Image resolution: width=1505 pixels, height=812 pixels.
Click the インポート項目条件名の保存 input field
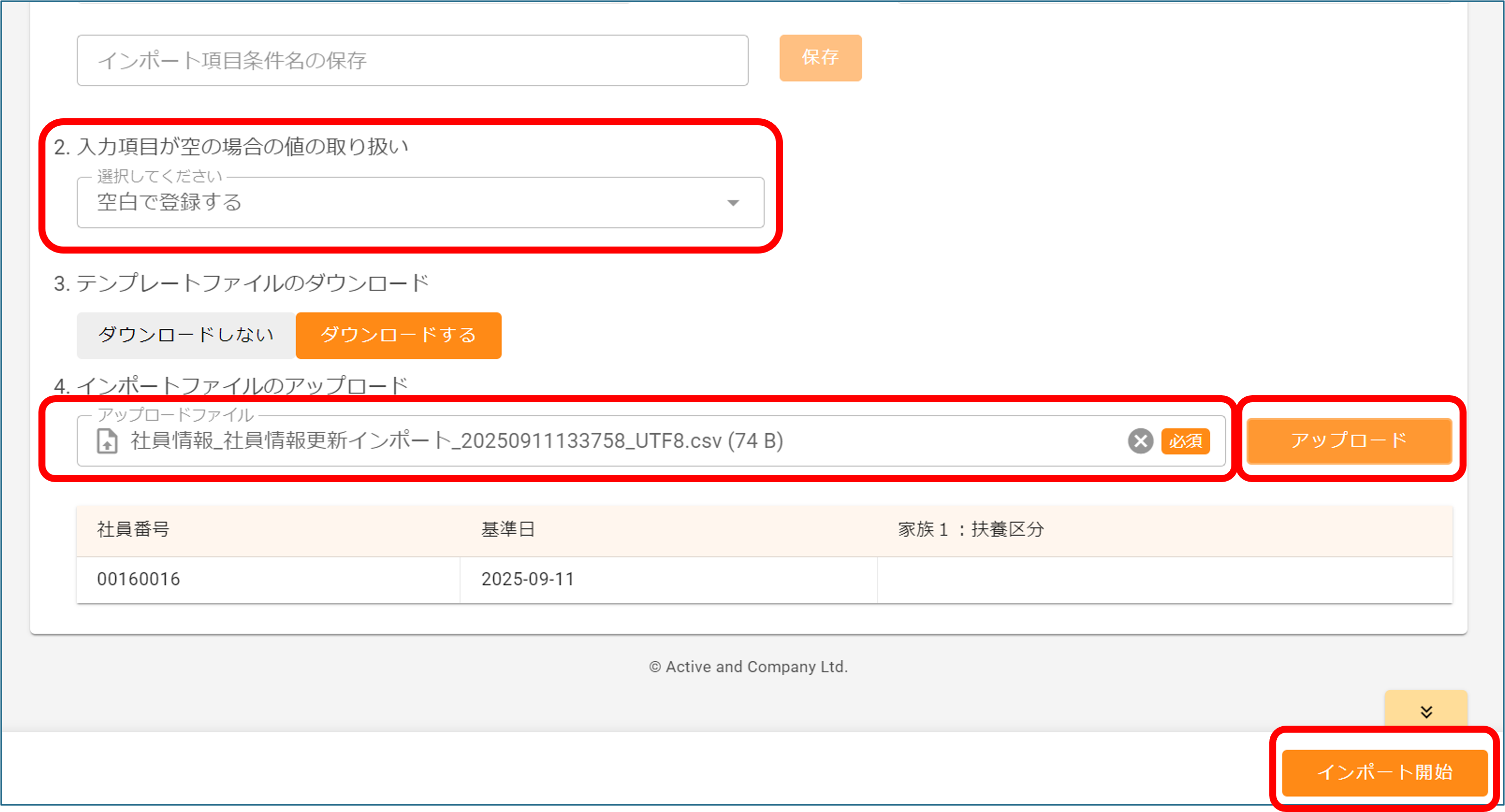412,60
